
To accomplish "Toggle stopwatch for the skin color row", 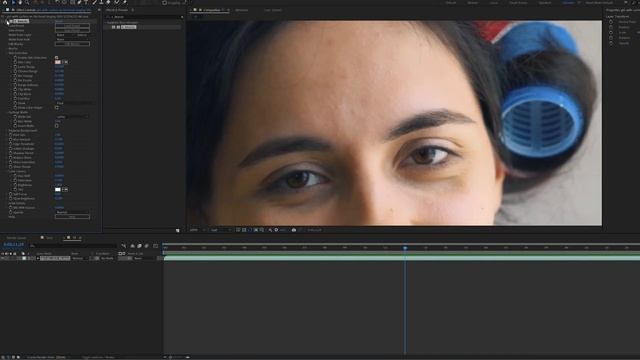I will click(15, 62).
